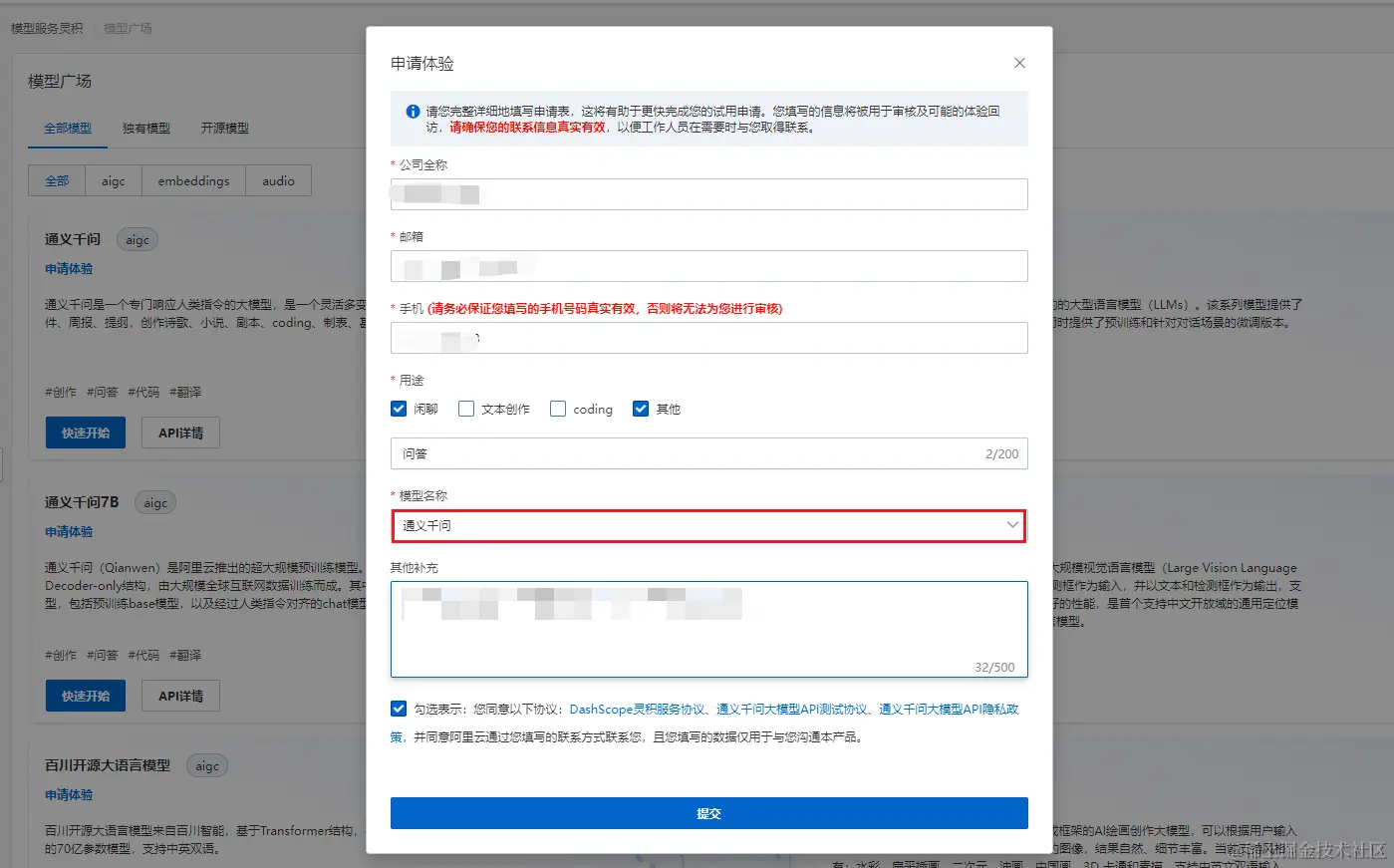The image size is (1394, 868).
Task: Click the 百川开源大语言模型 card title
Action: (108, 765)
